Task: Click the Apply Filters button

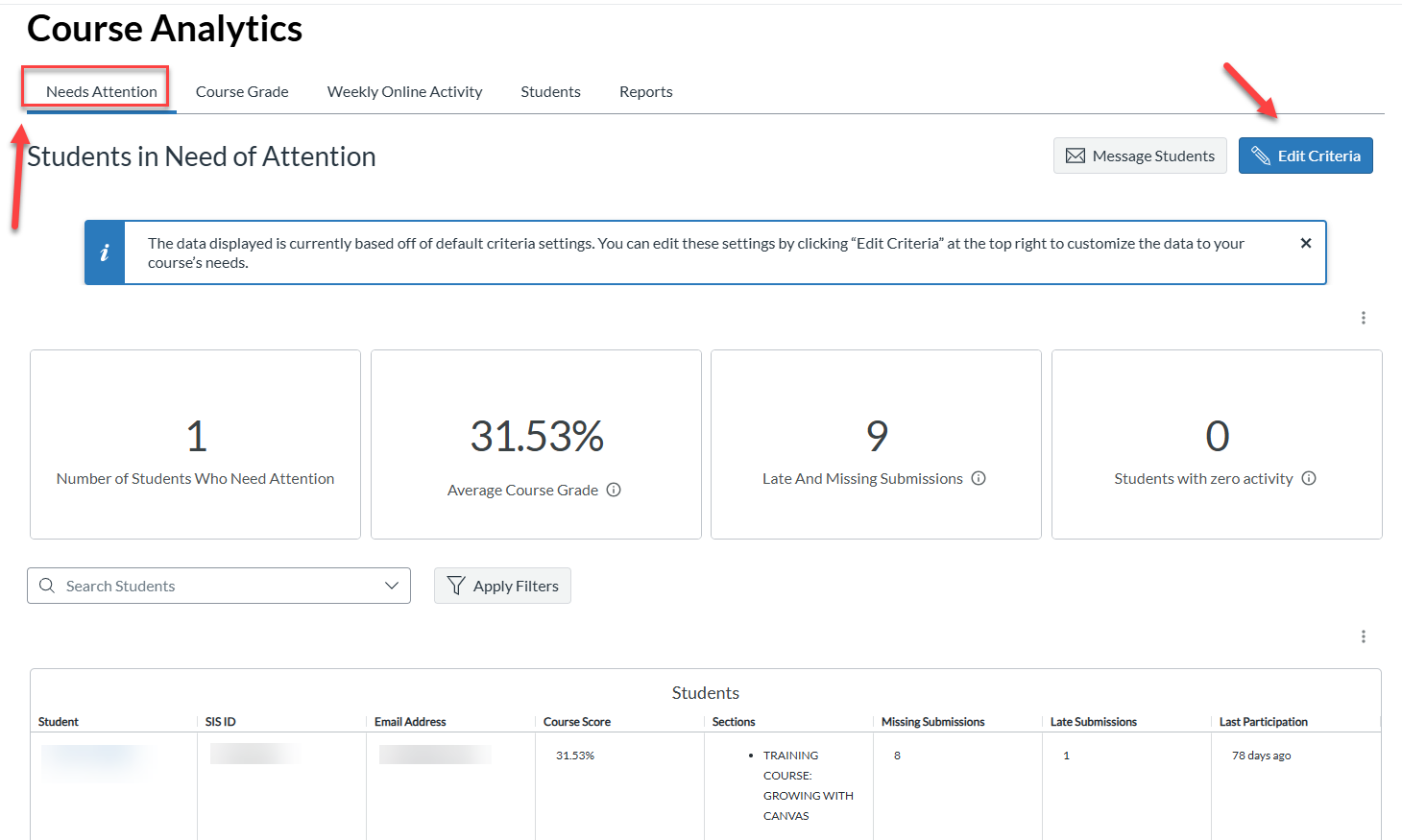Action: (502, 586)
